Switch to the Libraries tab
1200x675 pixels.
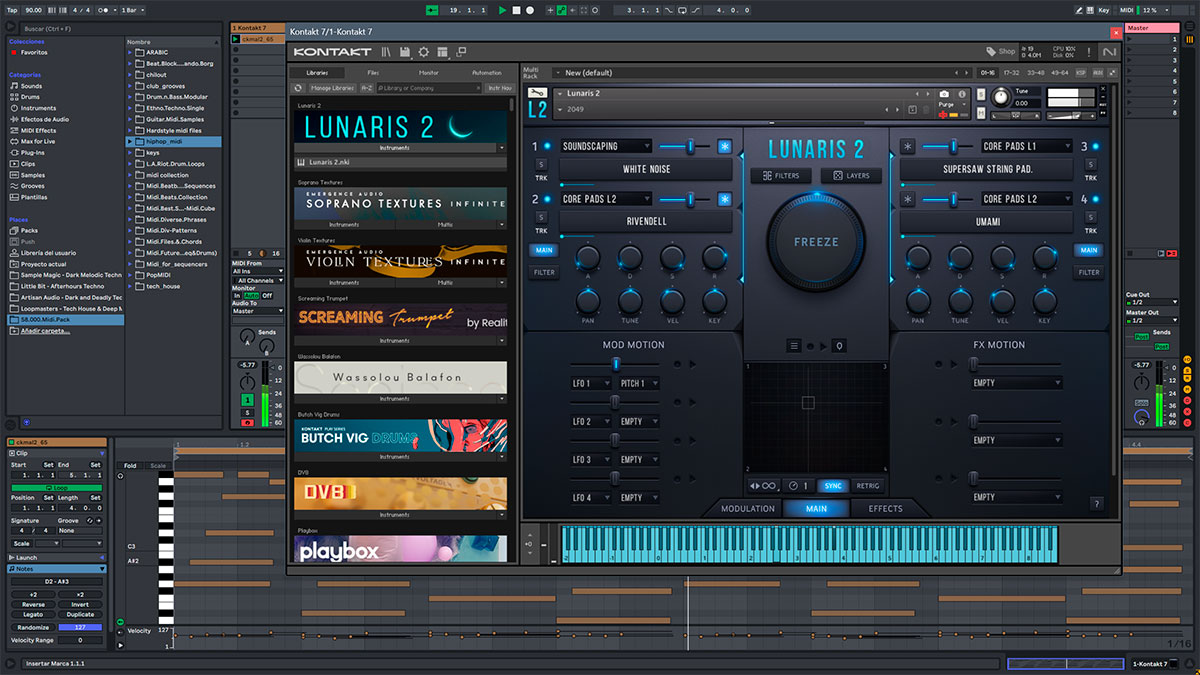click(x=317, y=73)
